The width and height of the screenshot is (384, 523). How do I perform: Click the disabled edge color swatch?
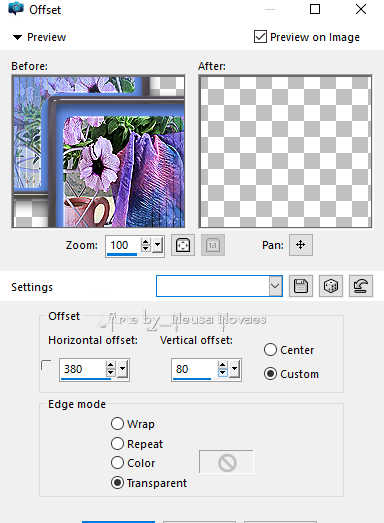coord(227,462)
